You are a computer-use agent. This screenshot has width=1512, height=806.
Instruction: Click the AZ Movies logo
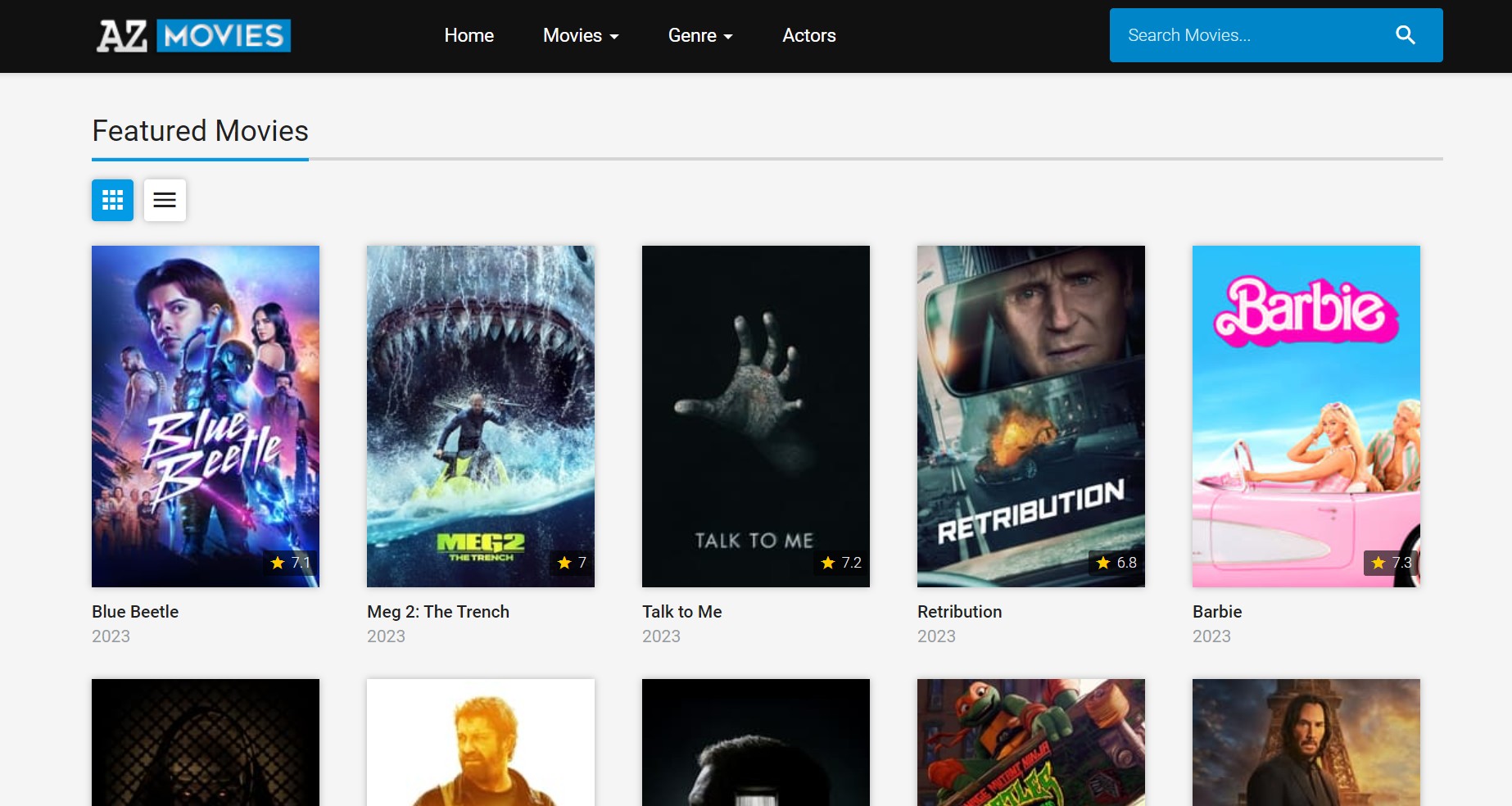pyautogui.click(x=193, y=35)
